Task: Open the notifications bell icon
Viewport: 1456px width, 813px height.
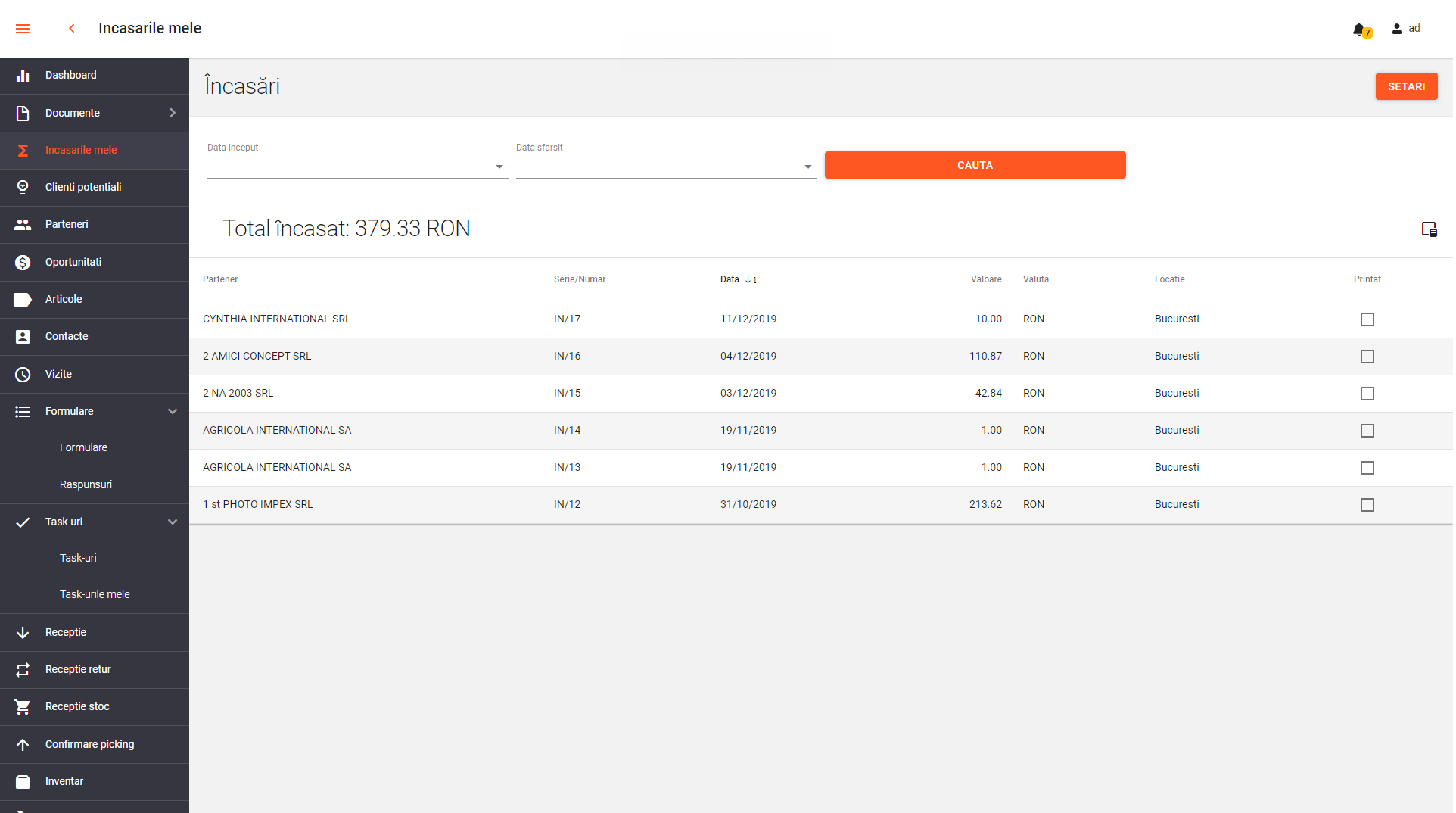Action: (x=1360, y=30)
